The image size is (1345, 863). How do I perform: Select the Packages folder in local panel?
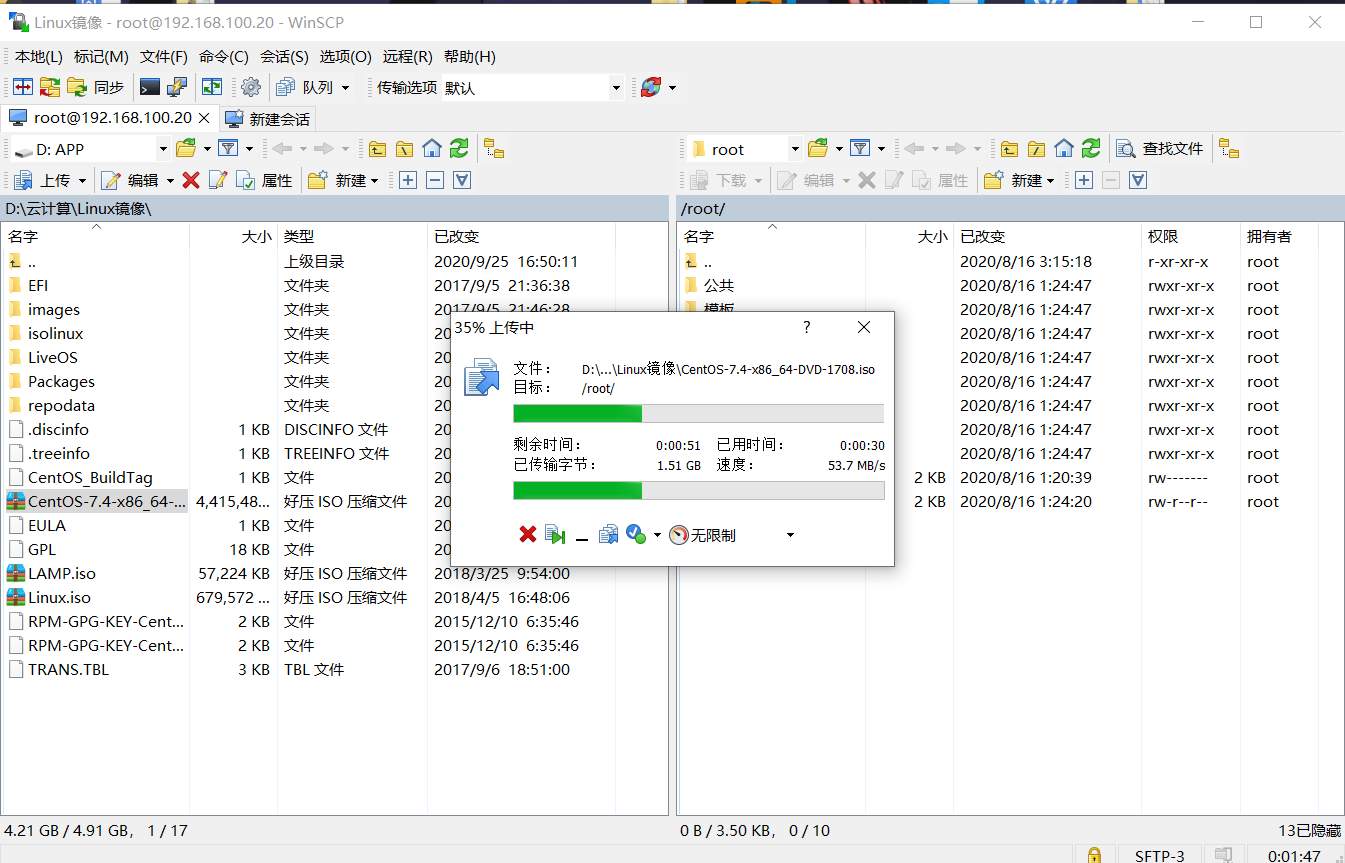pos(61,382)
